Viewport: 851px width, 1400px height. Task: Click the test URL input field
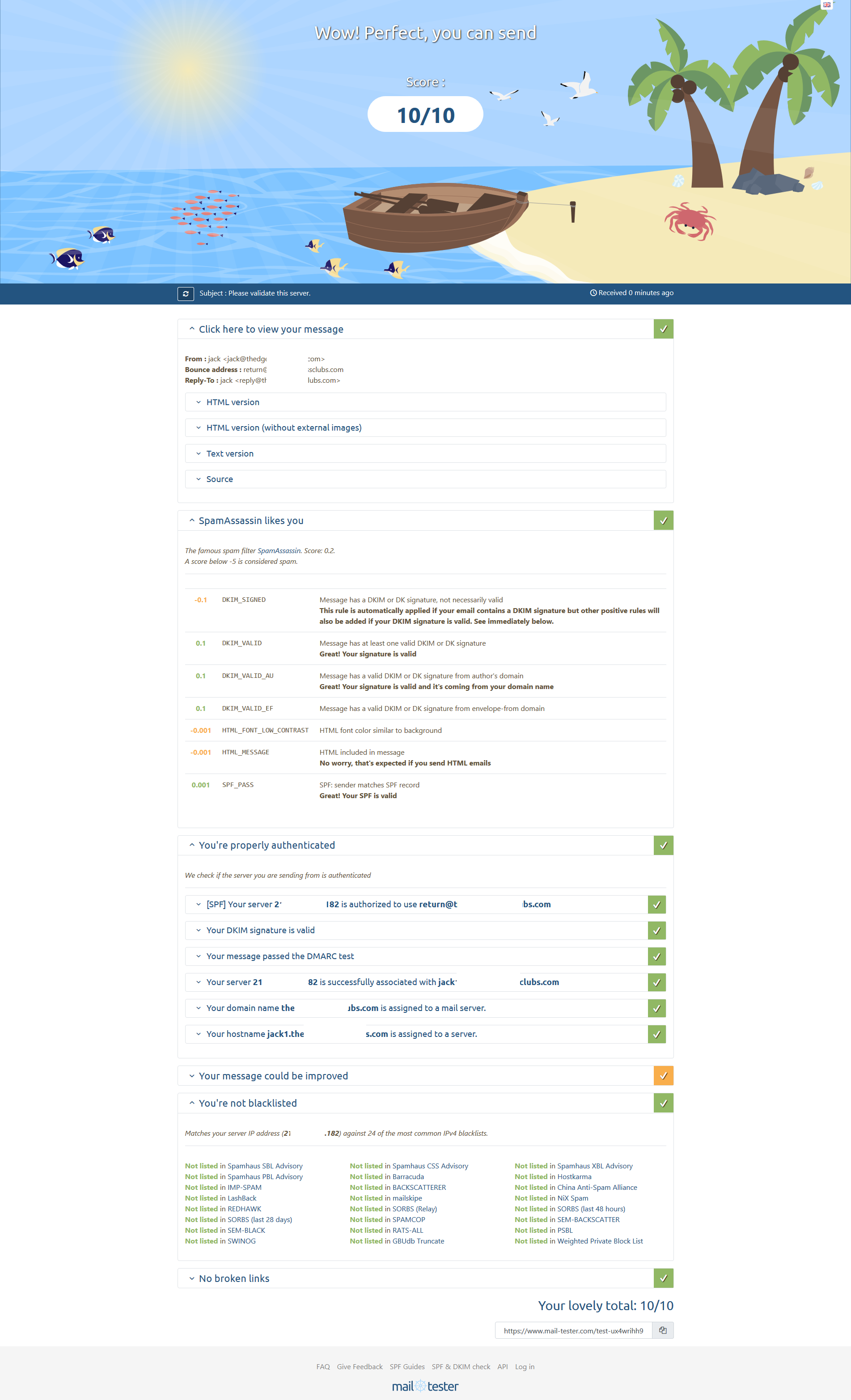coord(574,1331)
